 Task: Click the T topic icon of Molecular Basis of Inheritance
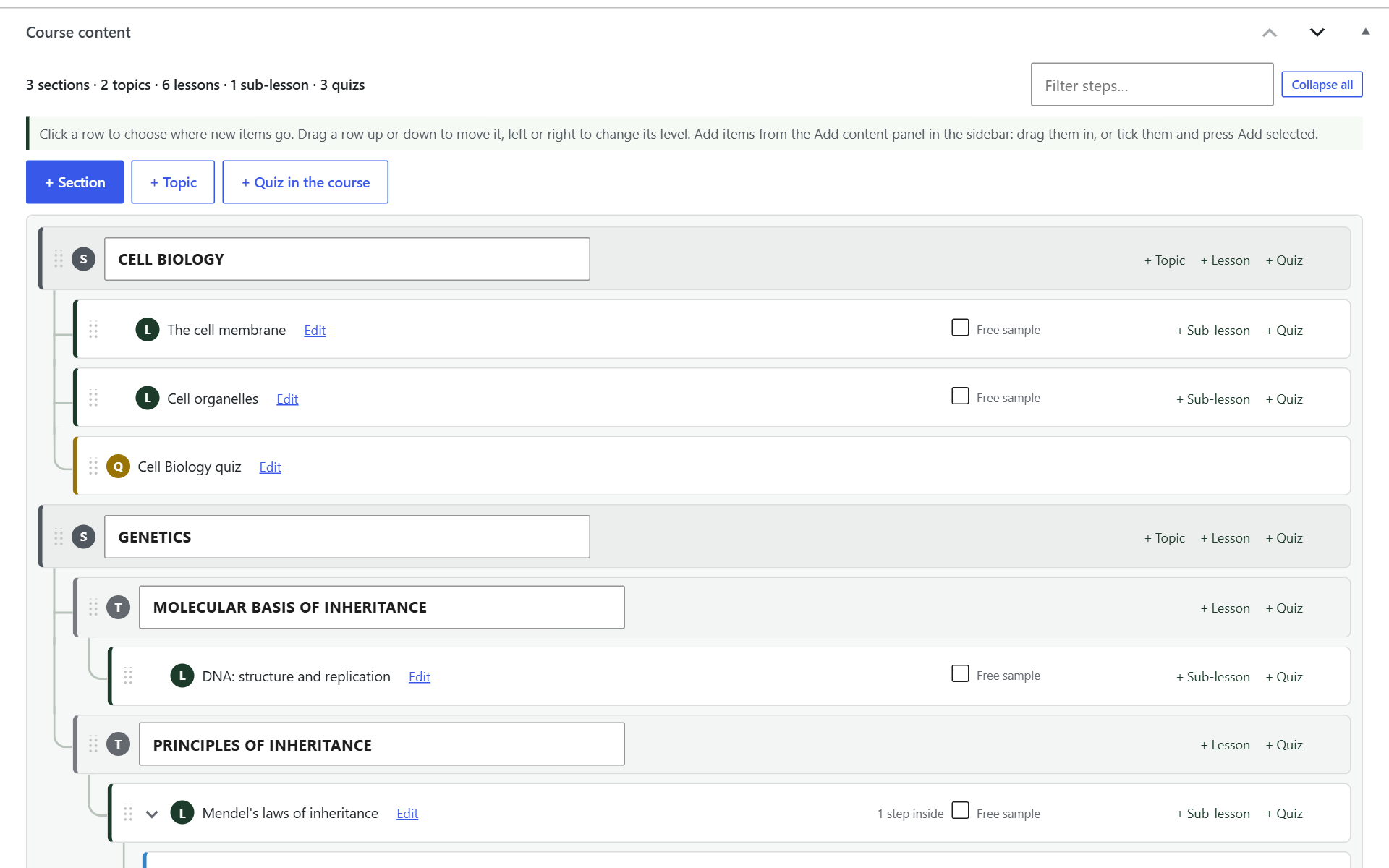(x=118, y=608)
